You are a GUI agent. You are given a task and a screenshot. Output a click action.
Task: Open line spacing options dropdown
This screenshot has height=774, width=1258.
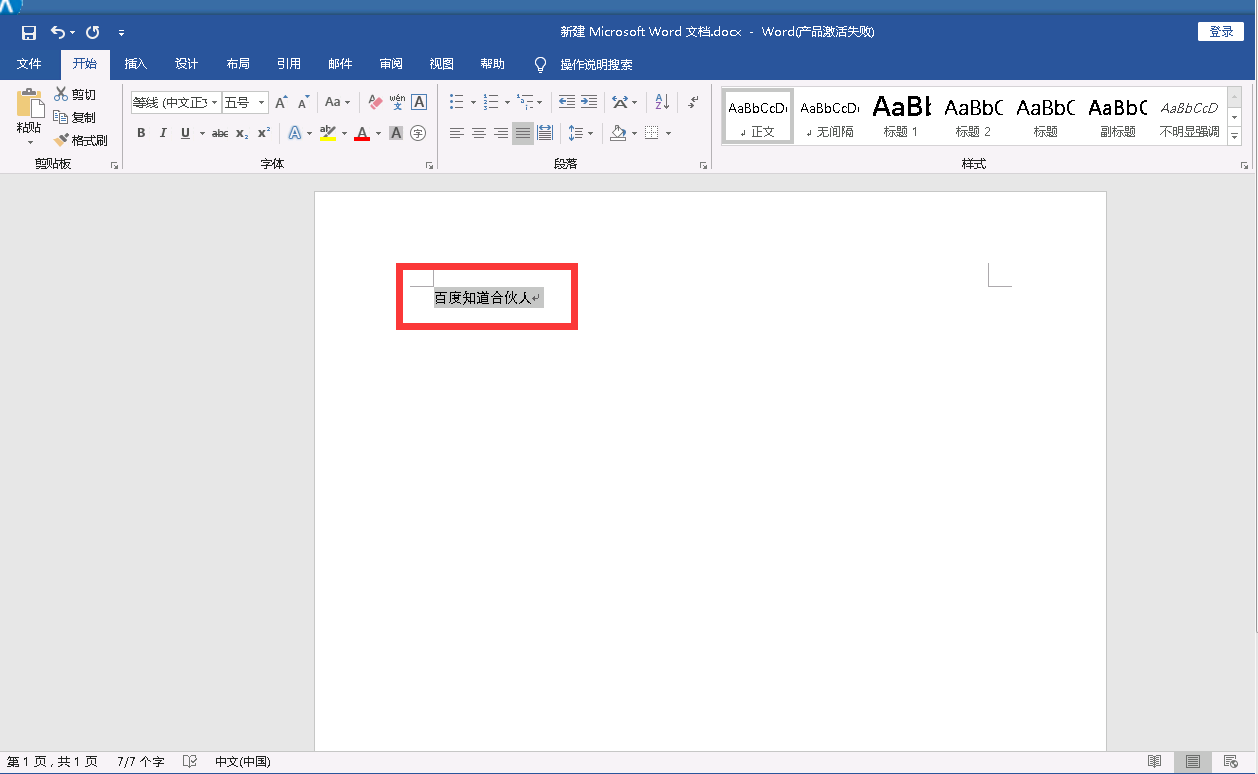click(x=590, y=133)
